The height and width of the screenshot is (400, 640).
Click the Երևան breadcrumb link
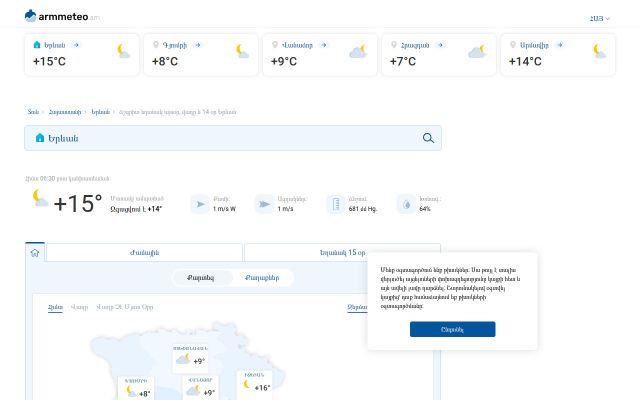click(101, 112)
